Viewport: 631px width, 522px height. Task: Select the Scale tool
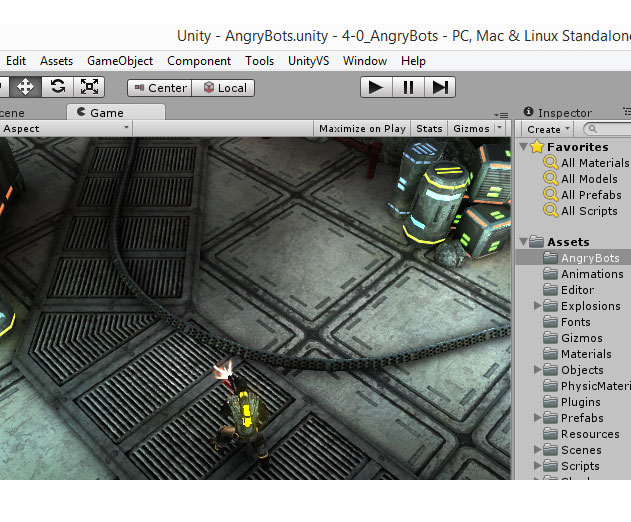tap(89, 87)
